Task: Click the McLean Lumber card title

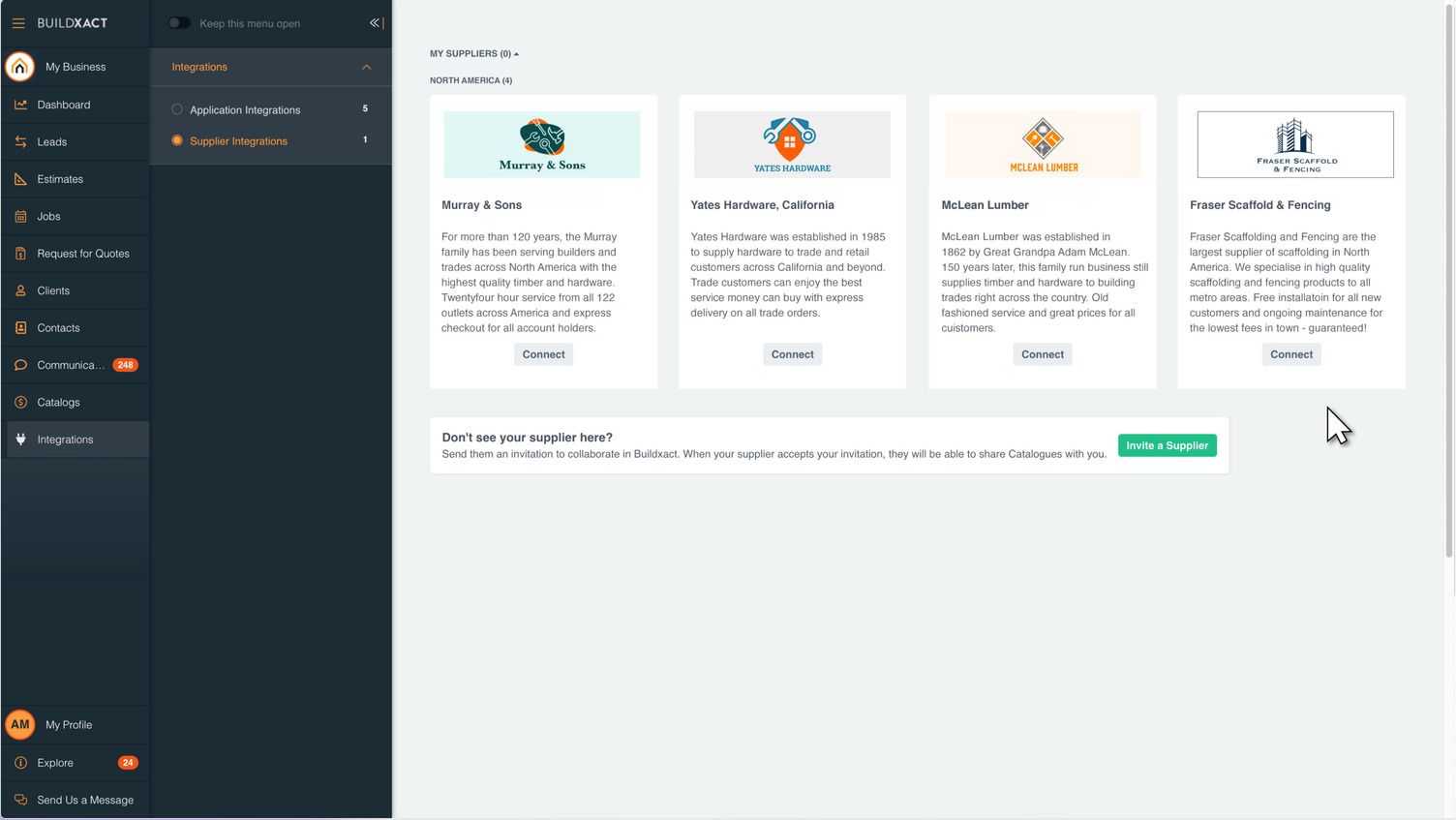Action: click(x=985, y=205)
